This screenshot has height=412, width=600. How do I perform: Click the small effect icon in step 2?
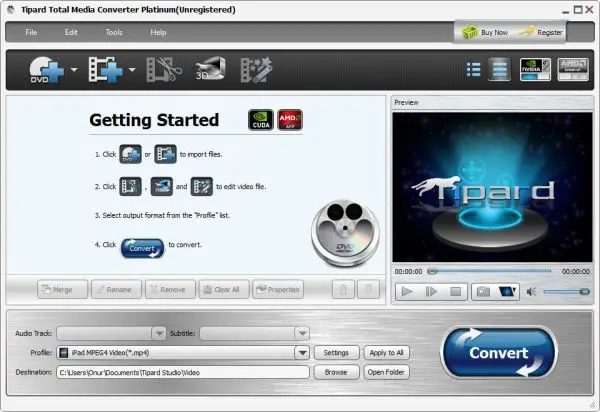202,186
